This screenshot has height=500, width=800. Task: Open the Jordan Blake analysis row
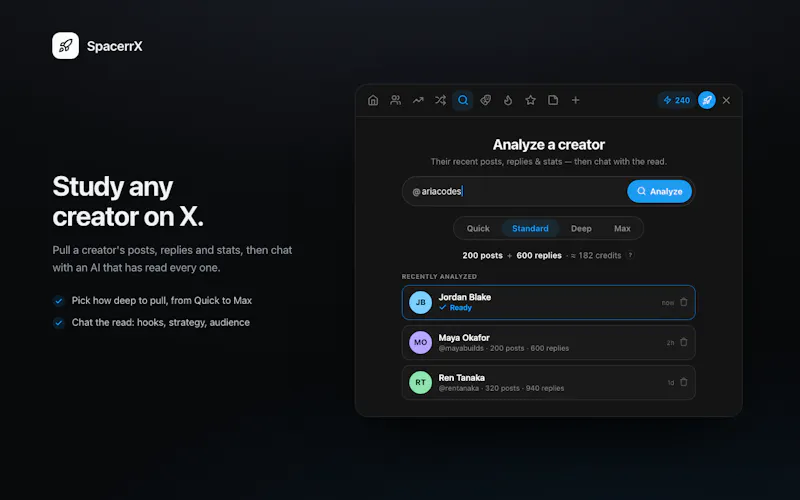(x=548, y=303)
